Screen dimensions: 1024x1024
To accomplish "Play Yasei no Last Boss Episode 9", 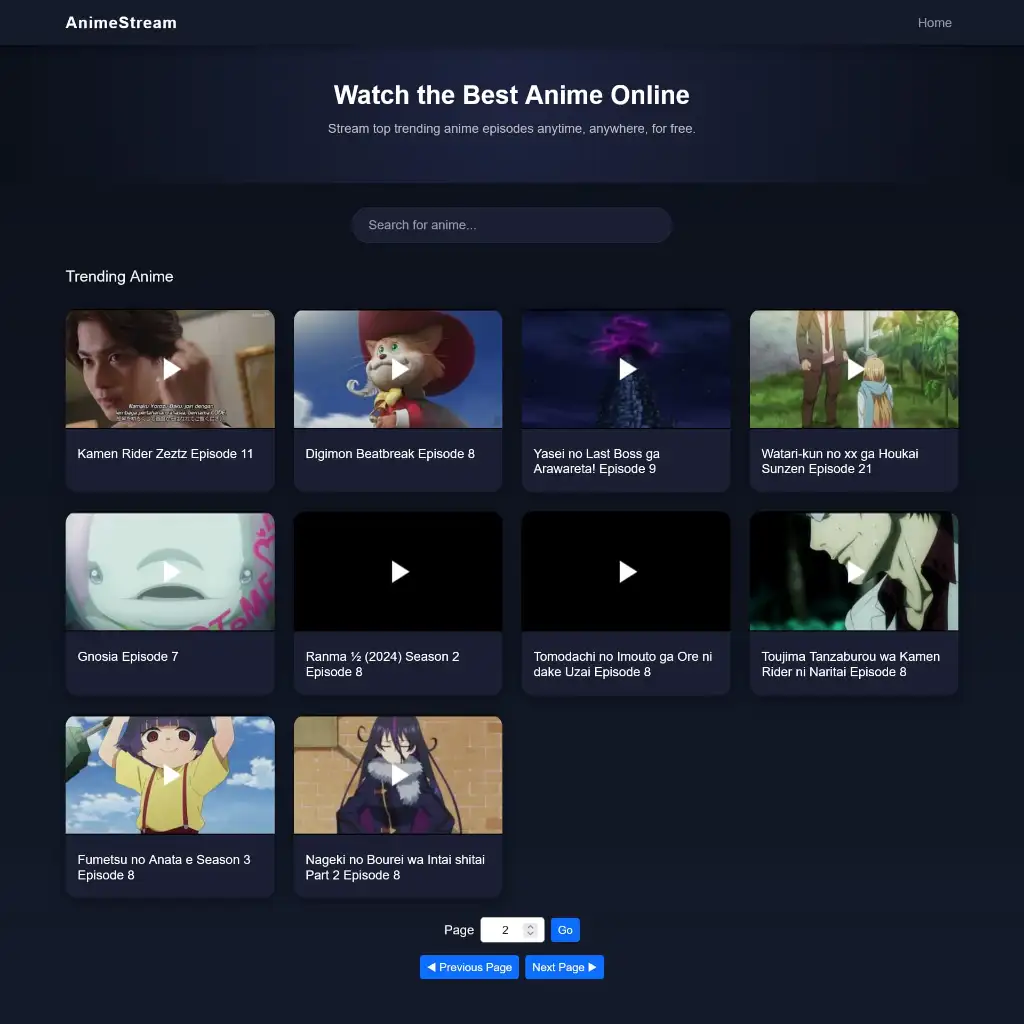I will point(627,369).
